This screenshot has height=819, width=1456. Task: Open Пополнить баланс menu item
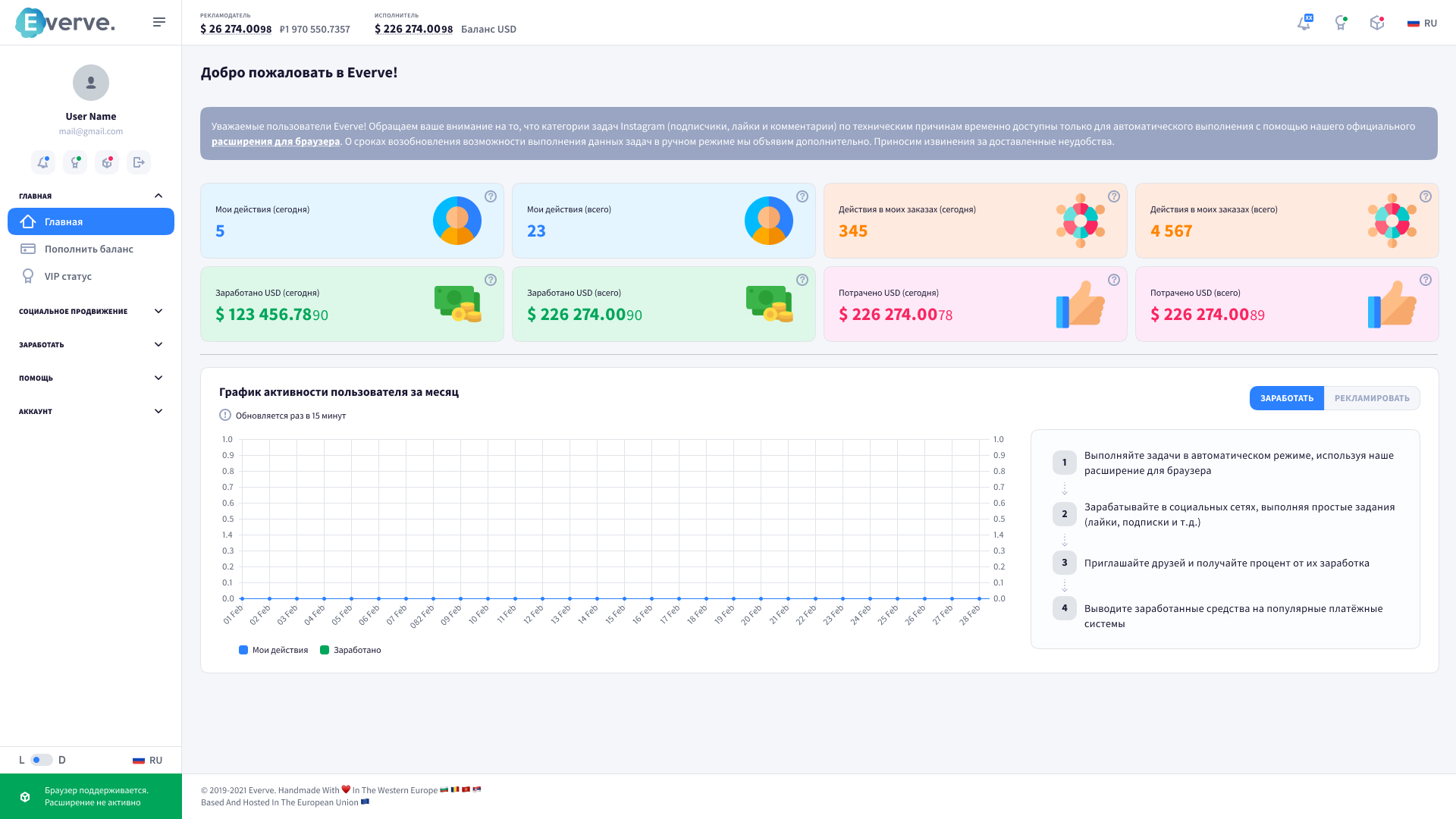[x=89, y=249]
